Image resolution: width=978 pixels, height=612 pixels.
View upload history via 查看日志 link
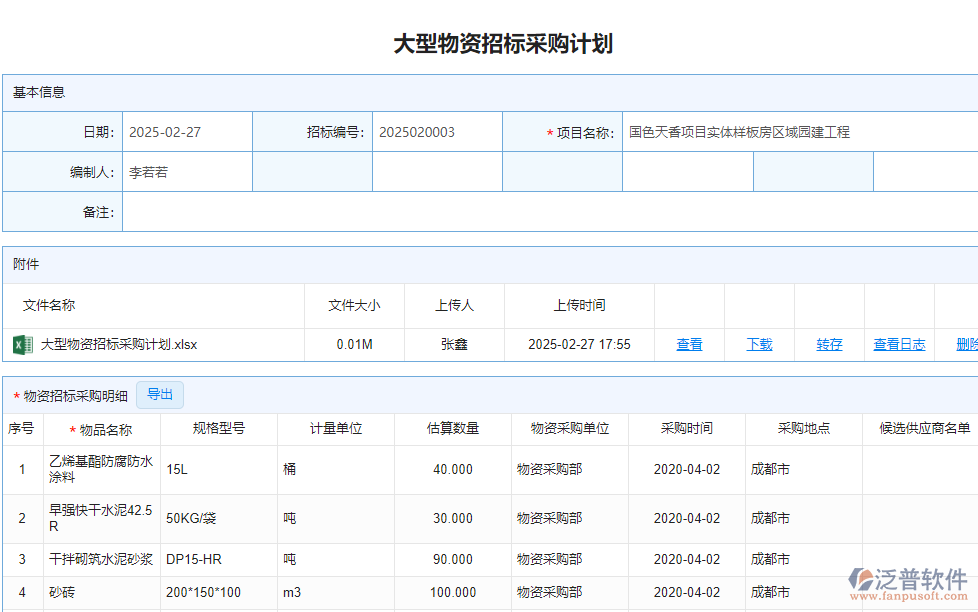click(x=898, y=344)
